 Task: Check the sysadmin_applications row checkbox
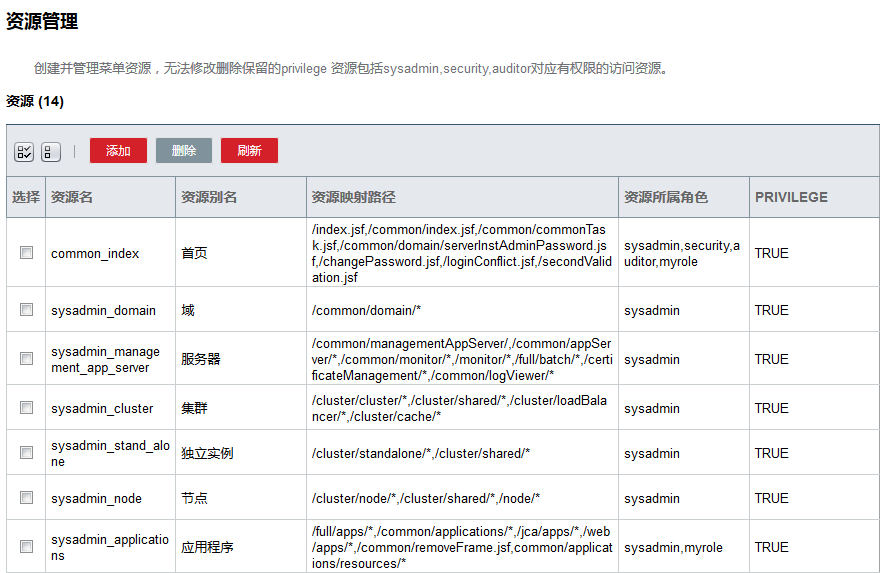click(x=27, y=547)
